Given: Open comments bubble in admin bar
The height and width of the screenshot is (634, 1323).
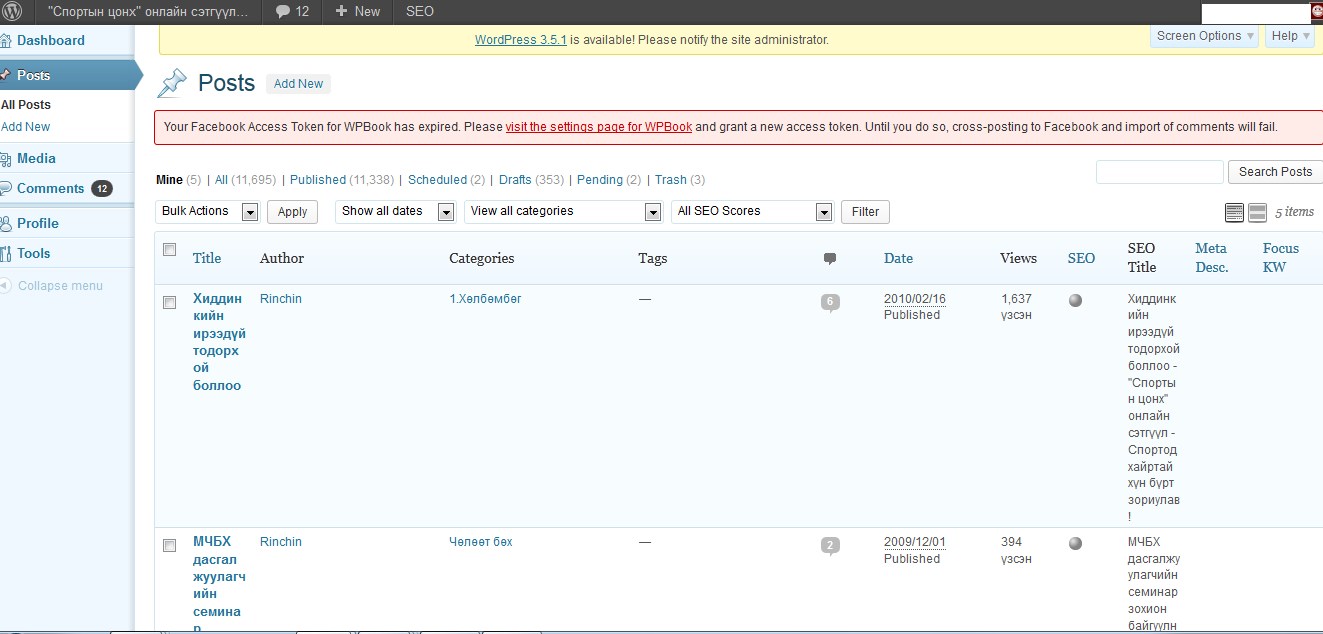Looking at the screenshot, I should [292, 11].
